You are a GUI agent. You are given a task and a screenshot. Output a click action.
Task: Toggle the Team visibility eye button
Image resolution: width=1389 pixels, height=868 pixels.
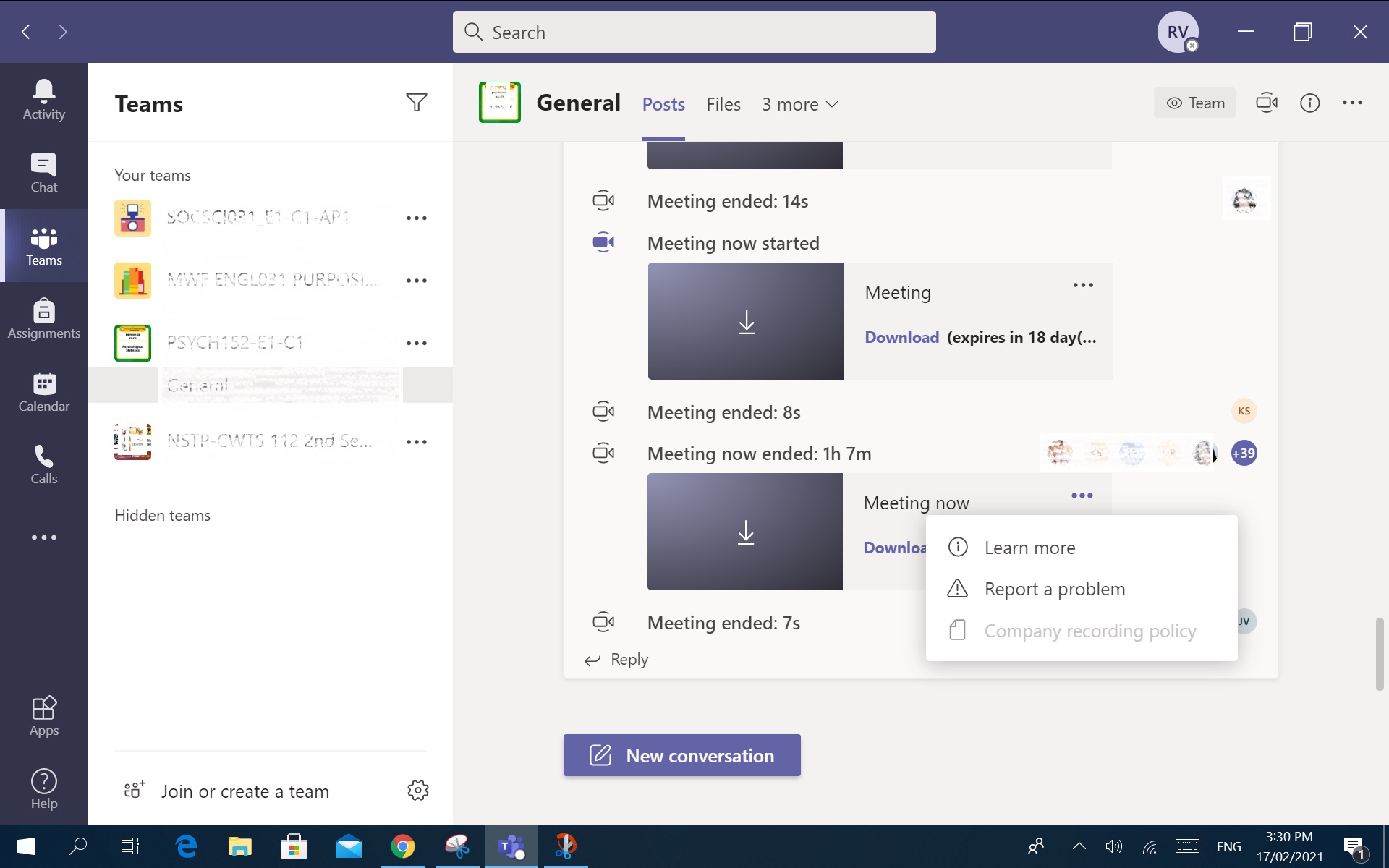coord(1194,103)
